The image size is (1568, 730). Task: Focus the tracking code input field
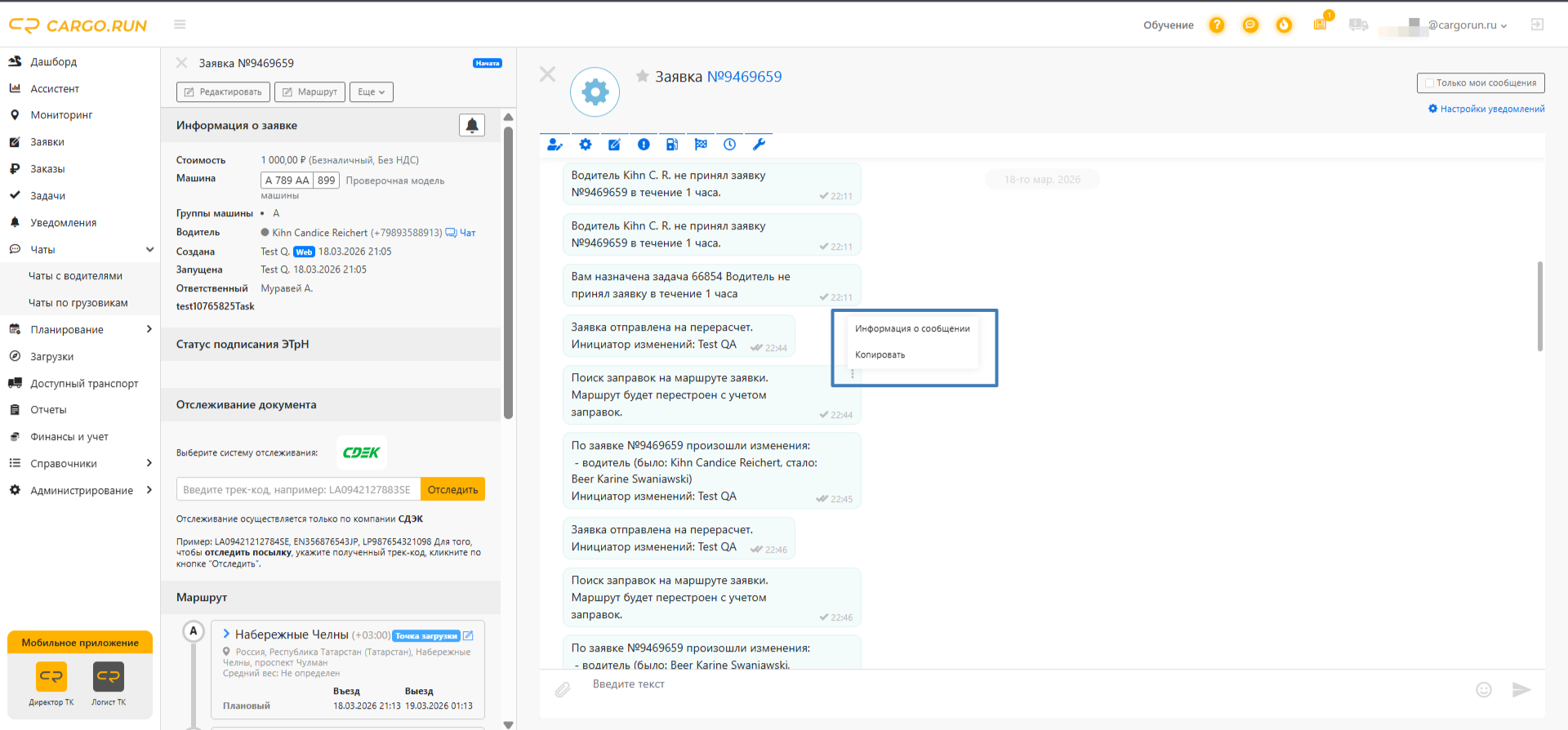point(298,489)
